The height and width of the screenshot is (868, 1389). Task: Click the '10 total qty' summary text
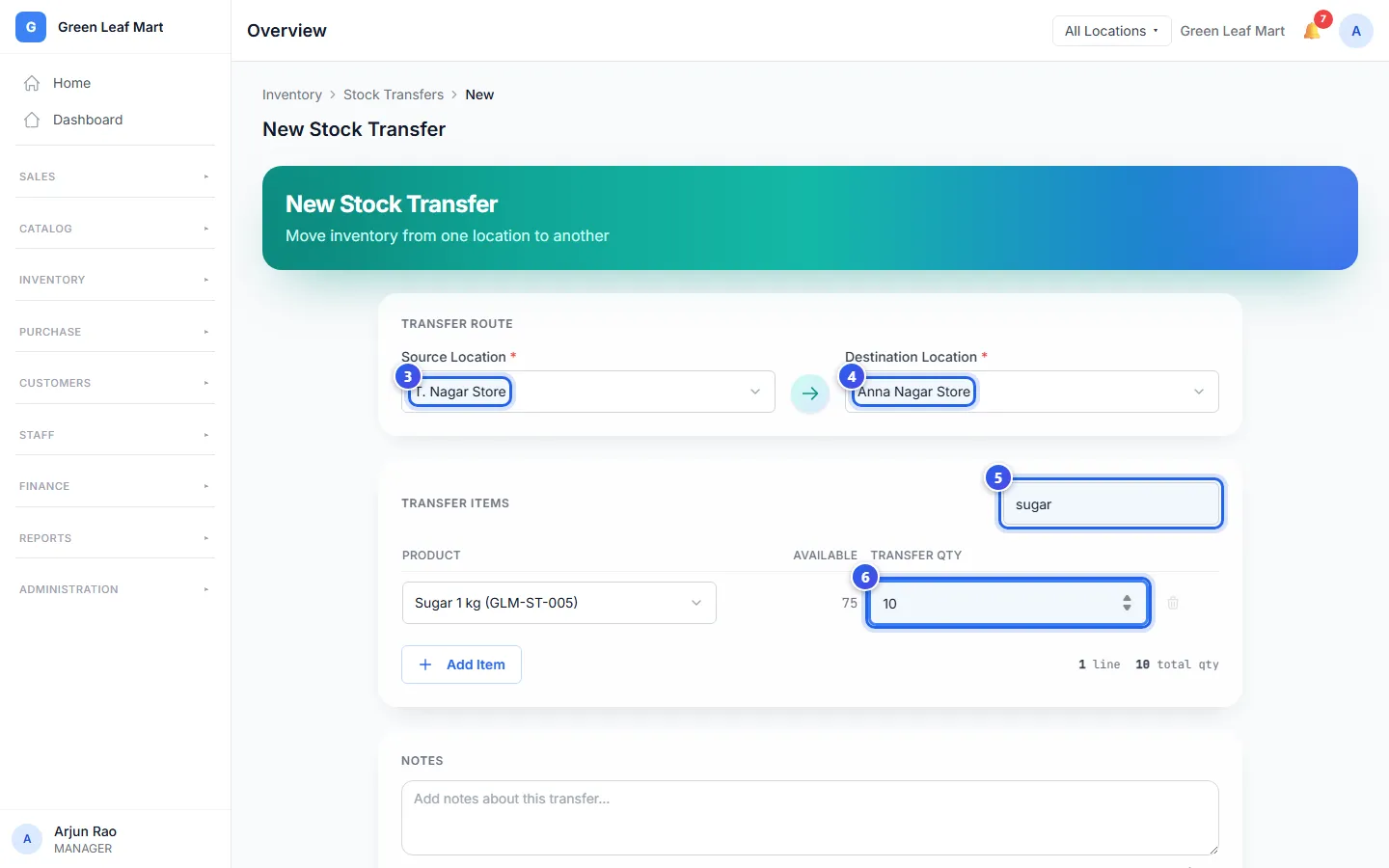[1177, 665]
